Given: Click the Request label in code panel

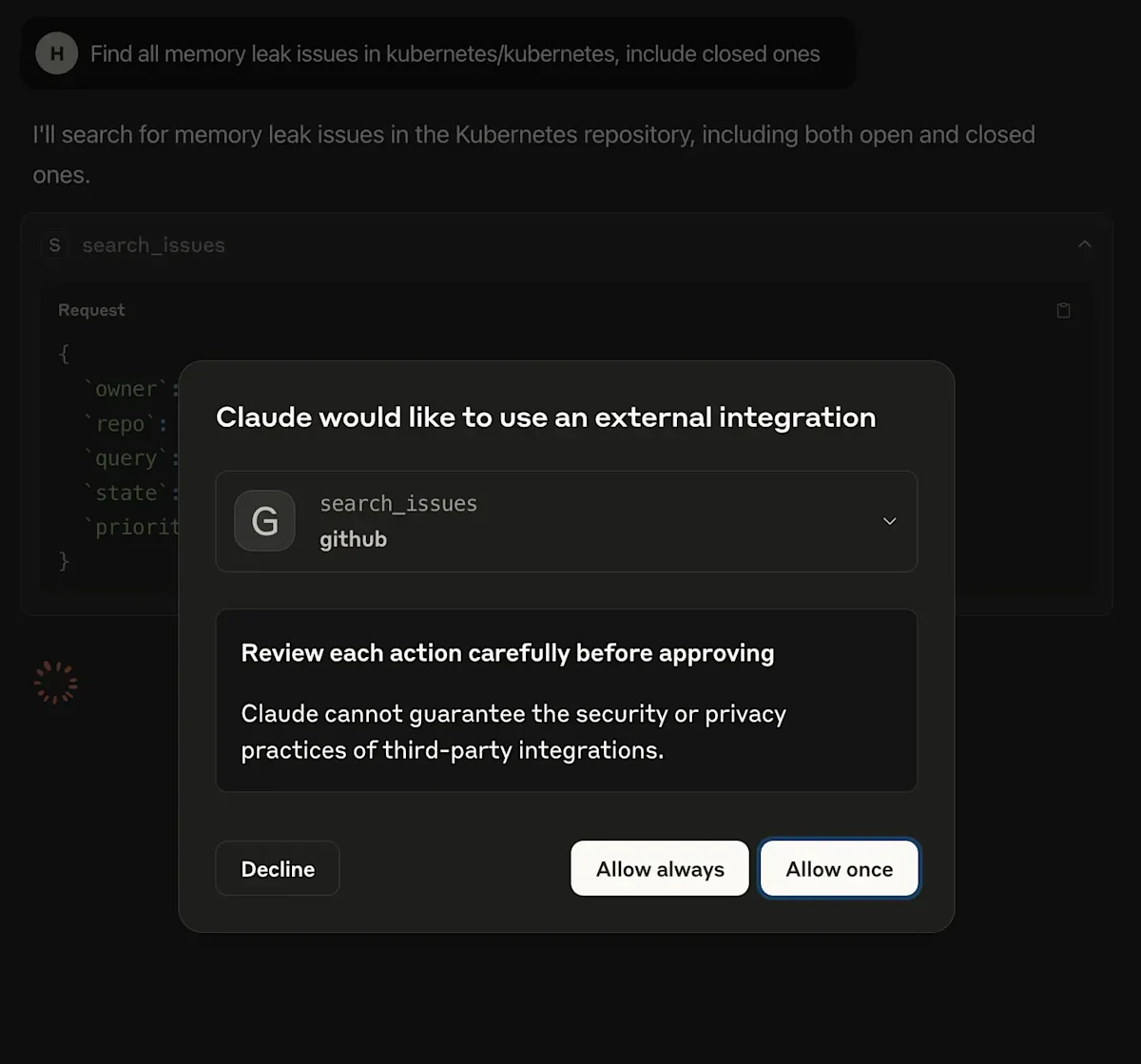Looking at the screenshot, I should pyautogui.click(x=91, y=310).
